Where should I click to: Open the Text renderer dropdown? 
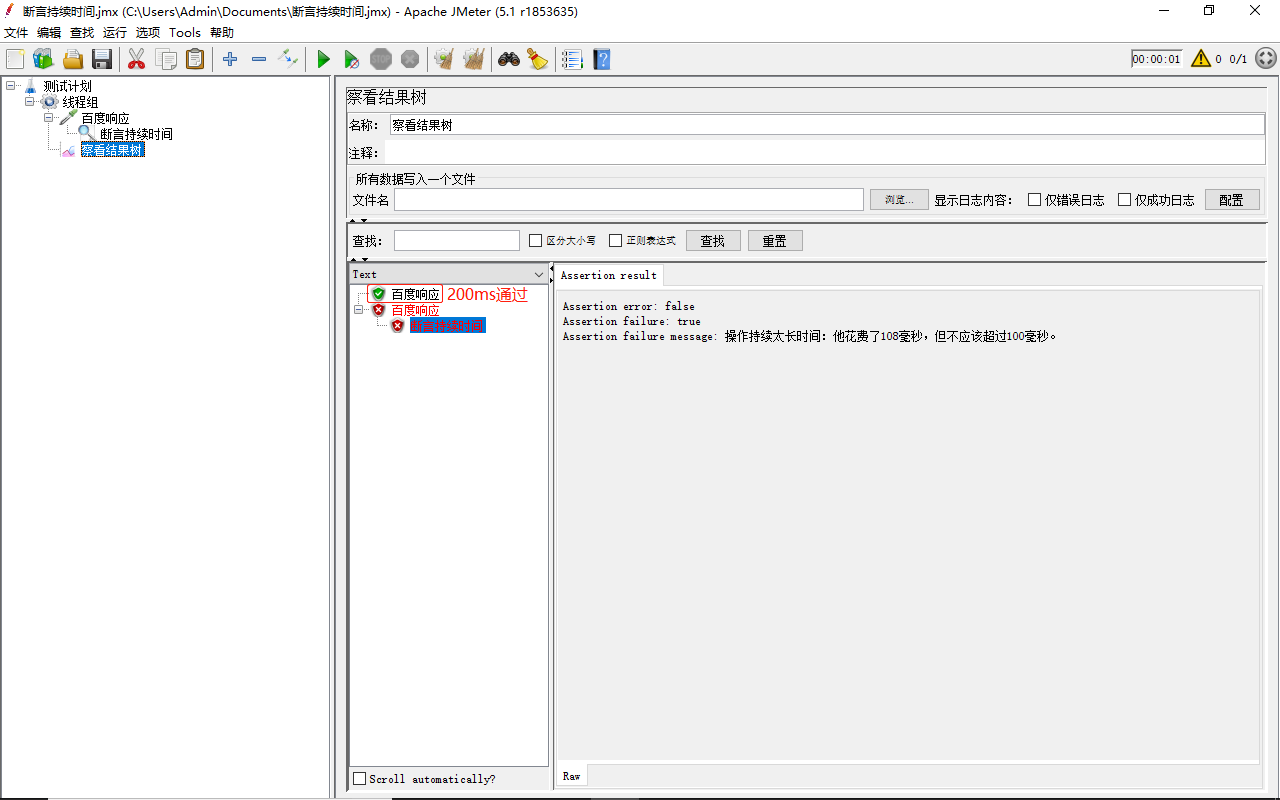tap(539, 274)
